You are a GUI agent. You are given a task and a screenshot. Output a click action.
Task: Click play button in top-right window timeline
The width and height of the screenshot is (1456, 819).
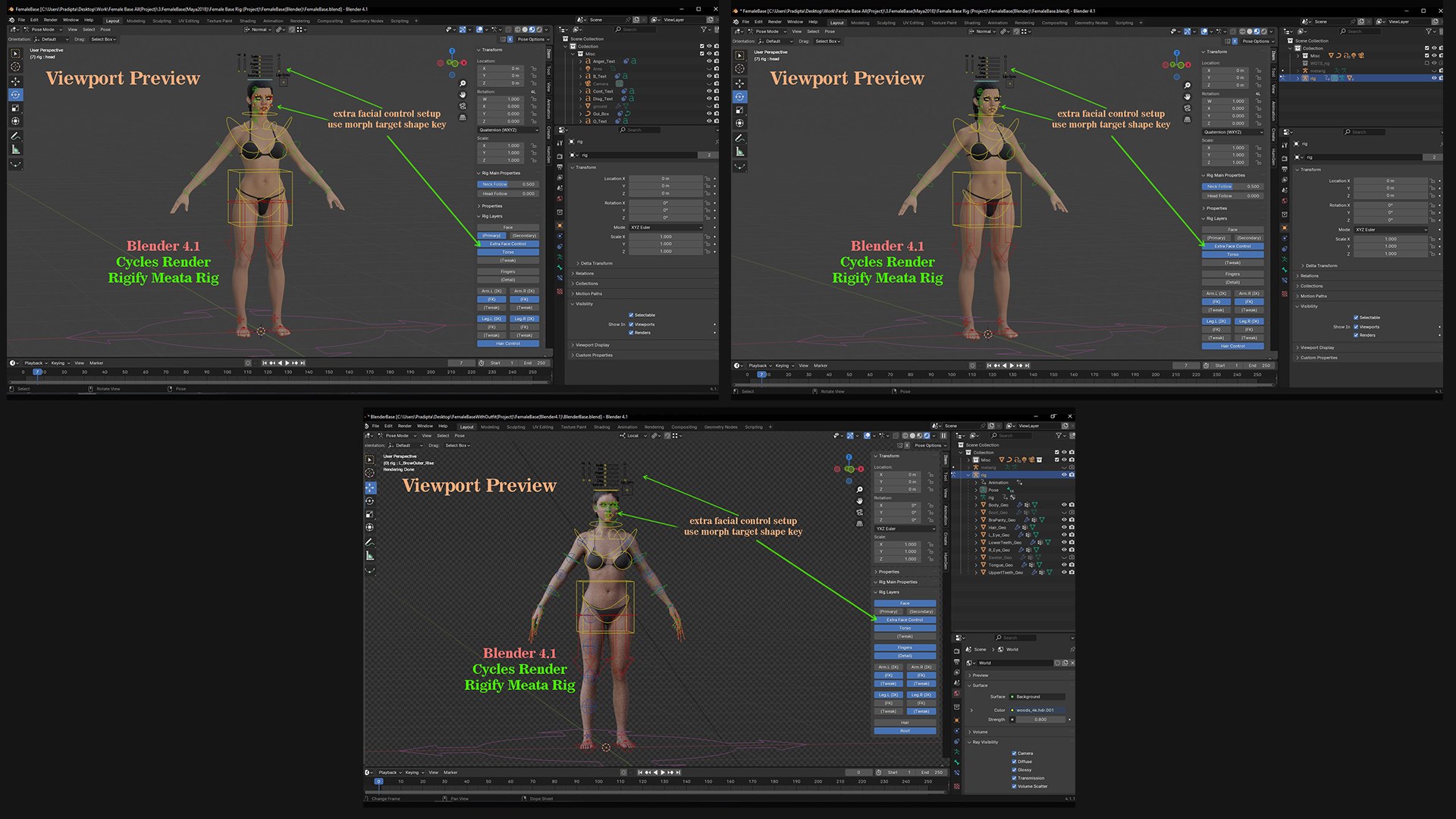pos(1012,366)
